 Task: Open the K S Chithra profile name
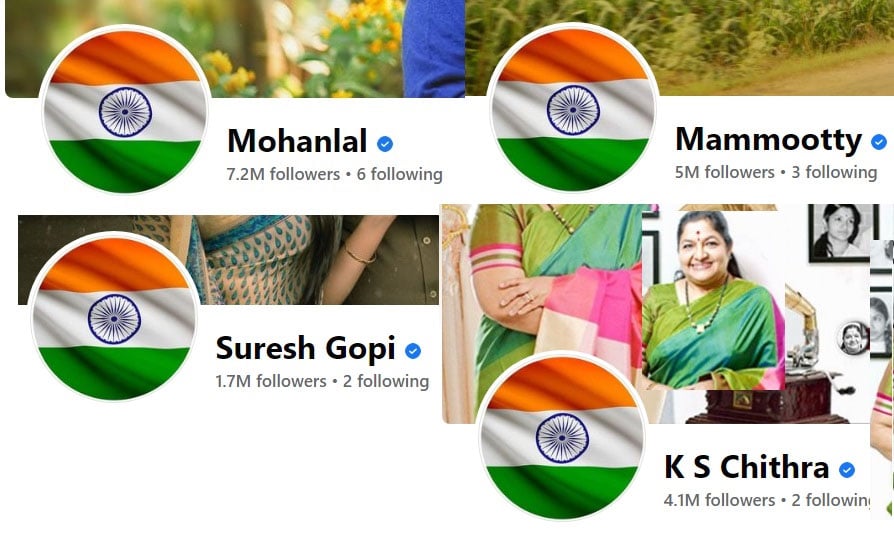pos(746,467)
